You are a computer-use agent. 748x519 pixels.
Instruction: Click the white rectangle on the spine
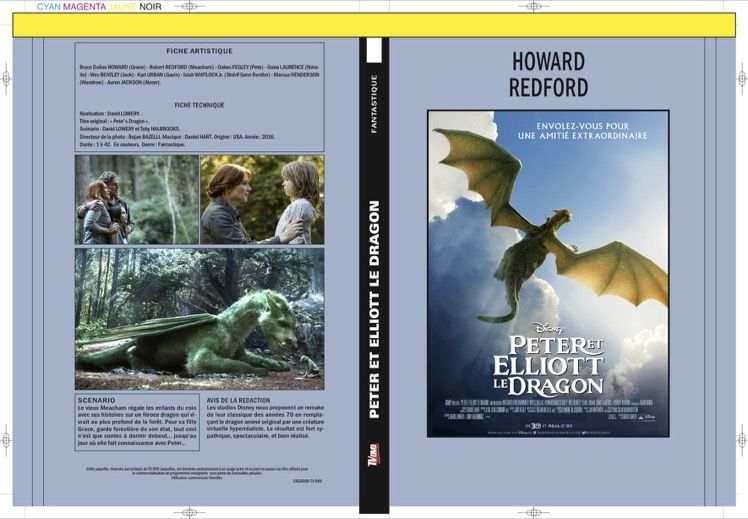(x=374, y=50)
